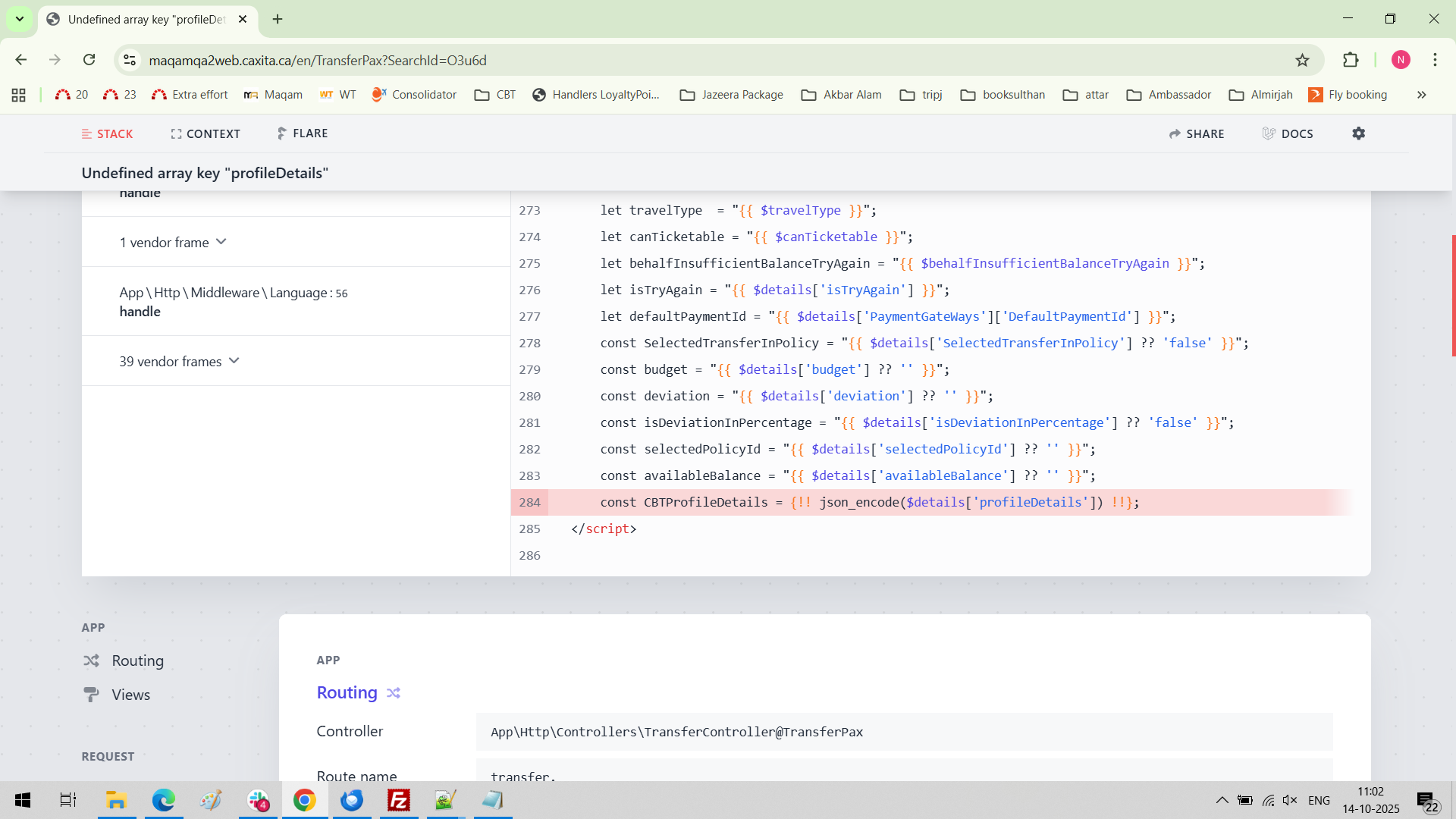This screenshot has height=819, width=1456.
Task: Click the page vertical scrollbar thumb
Action: pos(1453,296)
